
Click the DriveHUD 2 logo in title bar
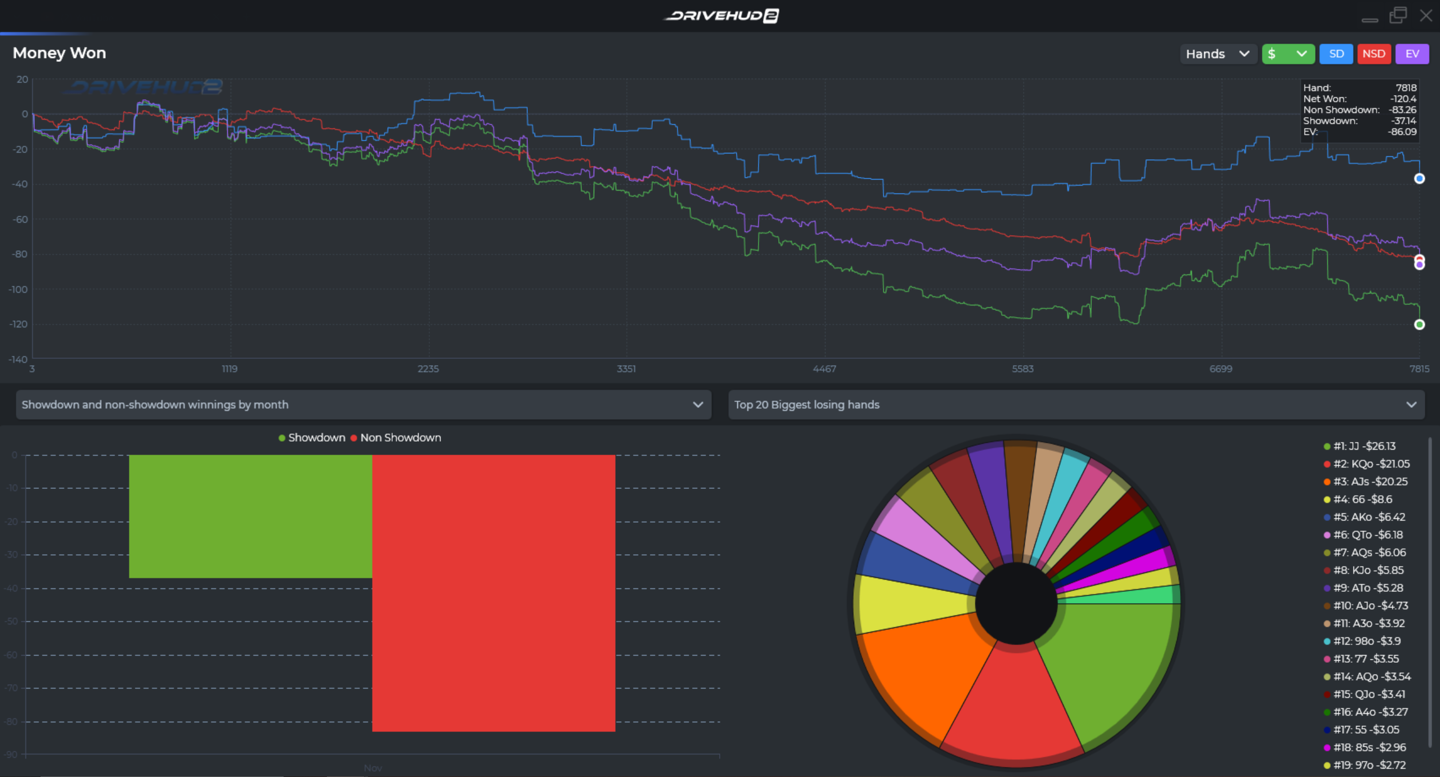720,15
